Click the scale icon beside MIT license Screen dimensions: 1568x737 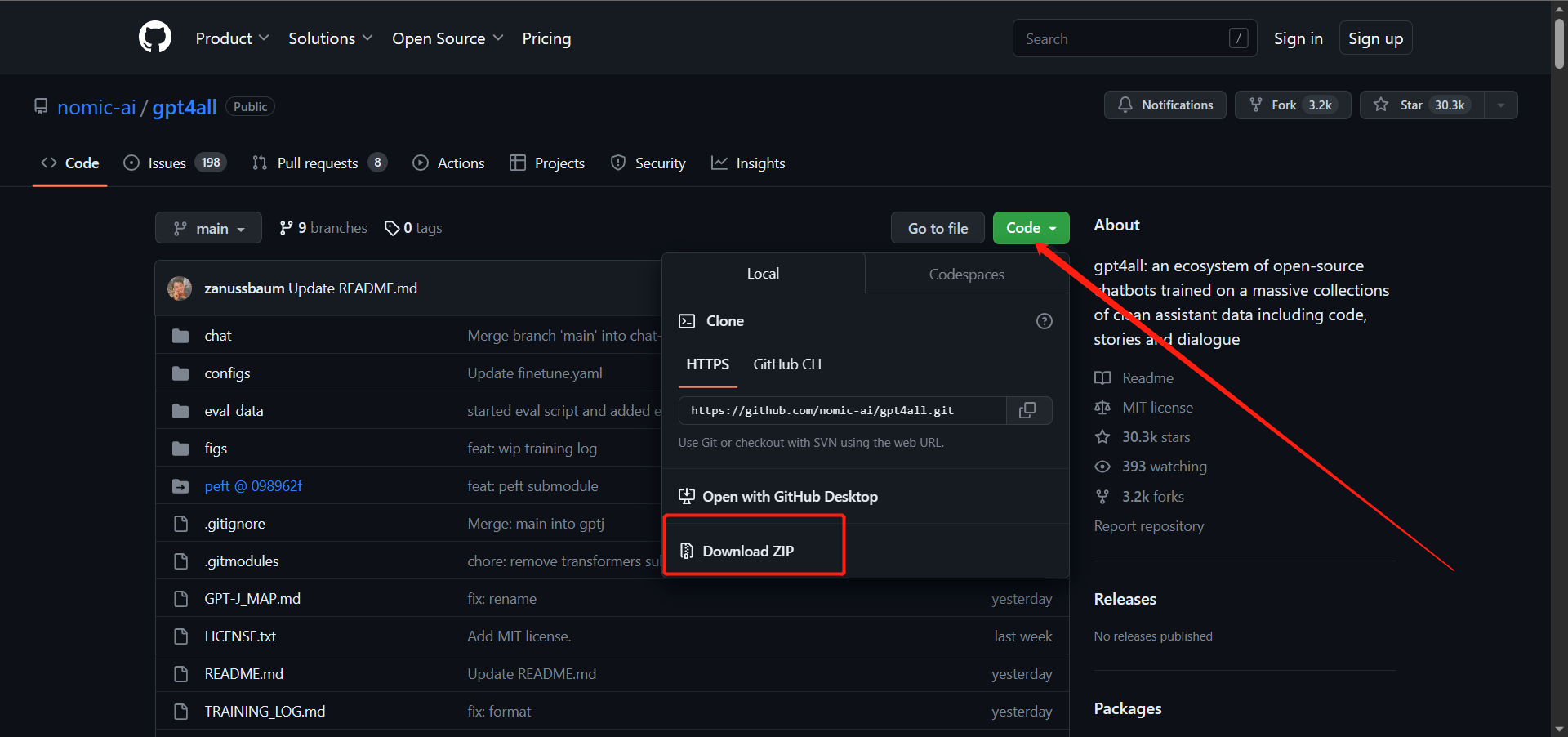(1102, 408)
